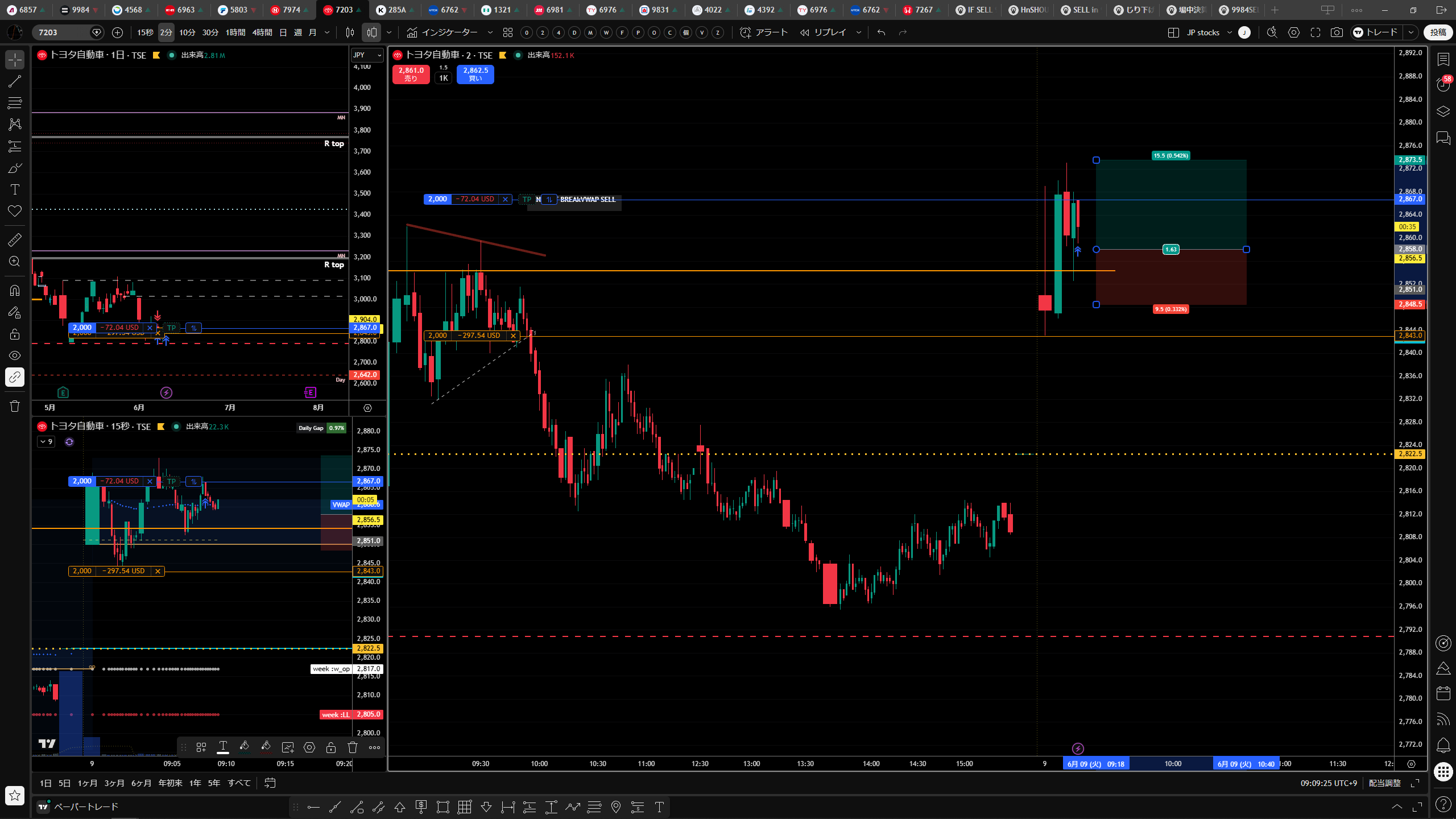Viewport: 1456px width, 819px height.
Task: Open alerts panel via bell icon
Action: pyautogui.click(x=1443, y=744)
